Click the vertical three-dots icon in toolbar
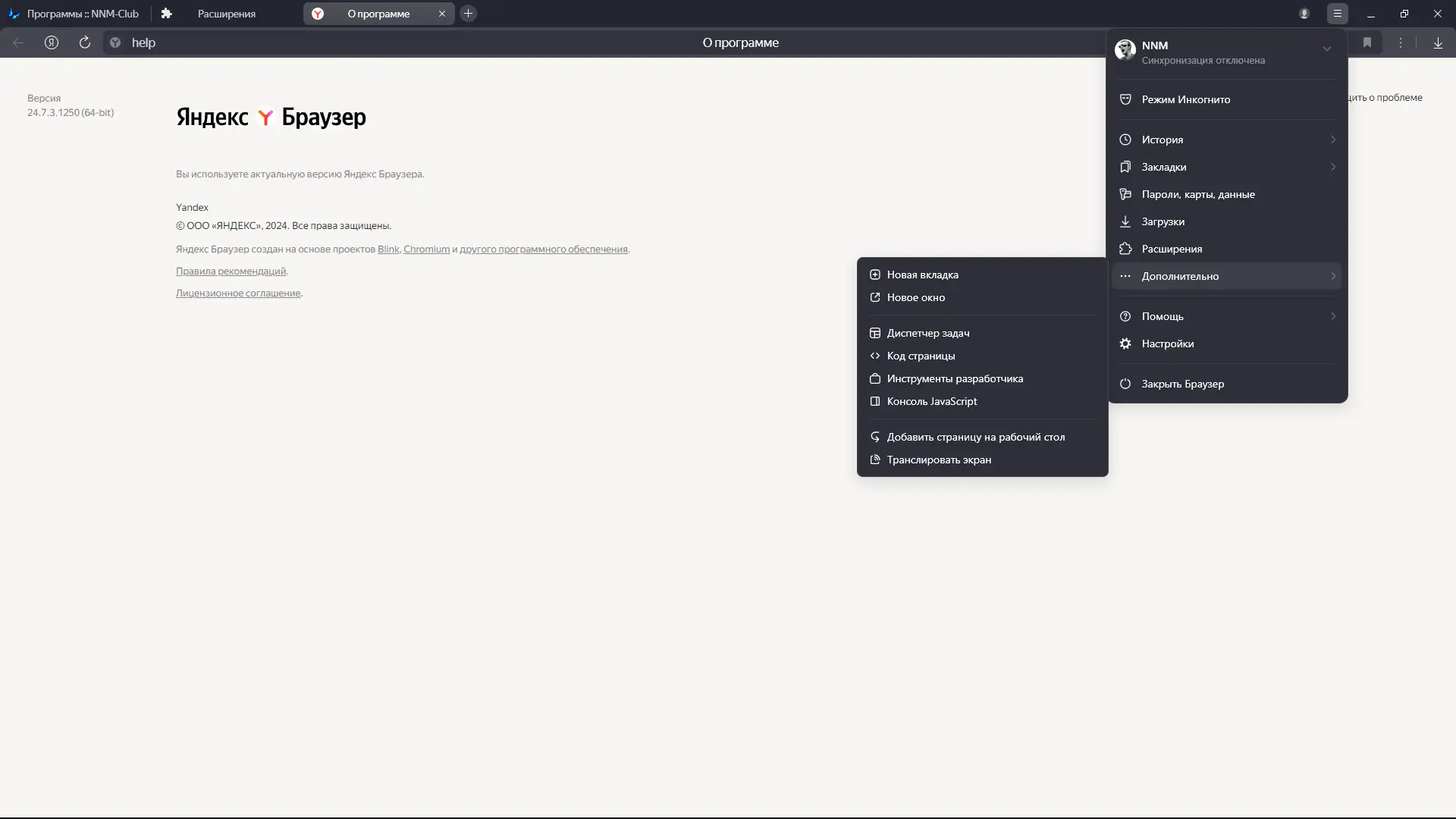 click(x=1401, y=42)
